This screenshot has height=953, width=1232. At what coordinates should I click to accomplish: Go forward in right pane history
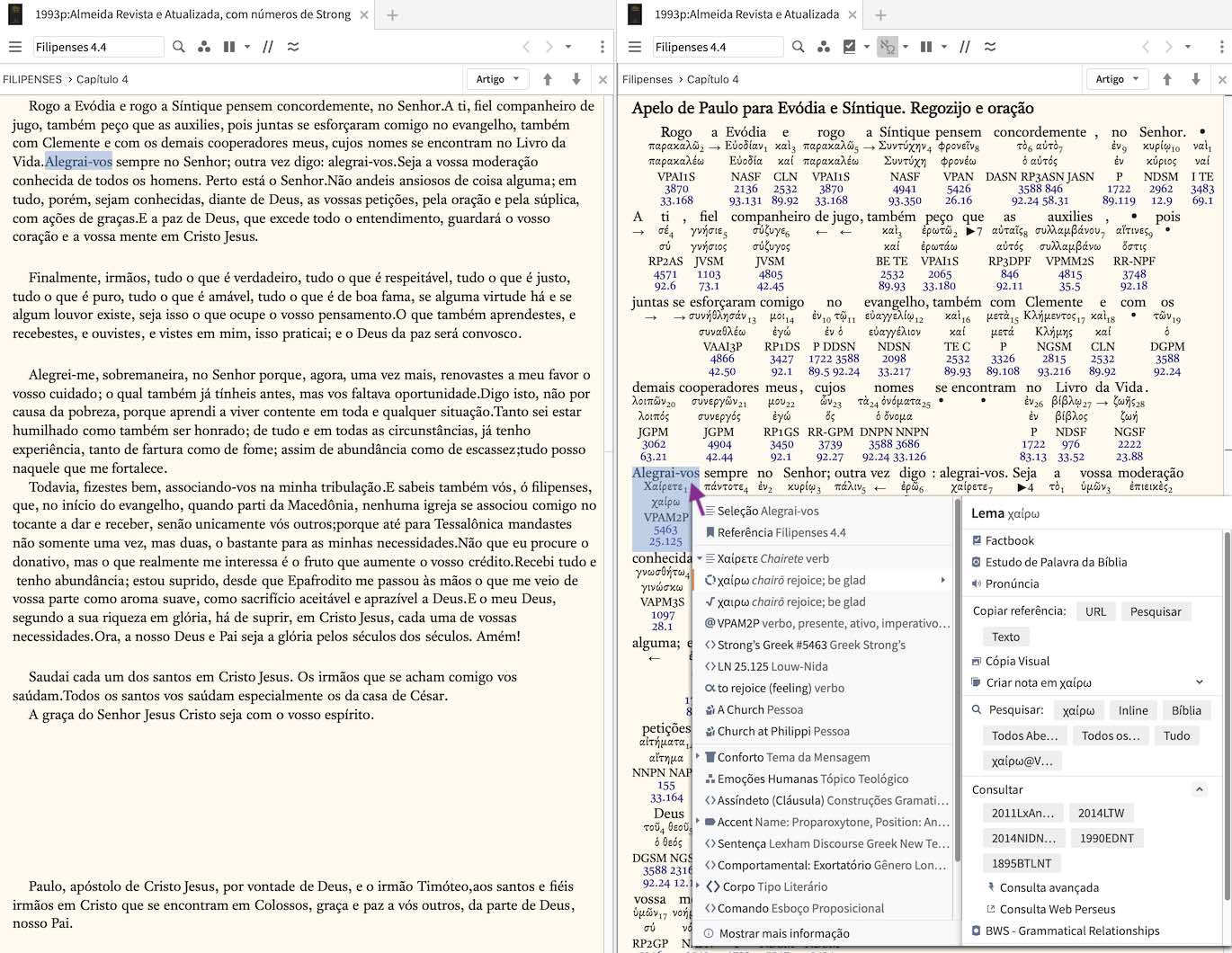click(1168, 47)
